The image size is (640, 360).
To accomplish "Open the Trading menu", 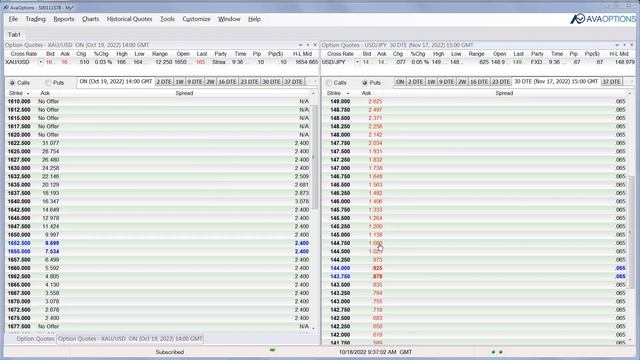I will tap(36, 19).
